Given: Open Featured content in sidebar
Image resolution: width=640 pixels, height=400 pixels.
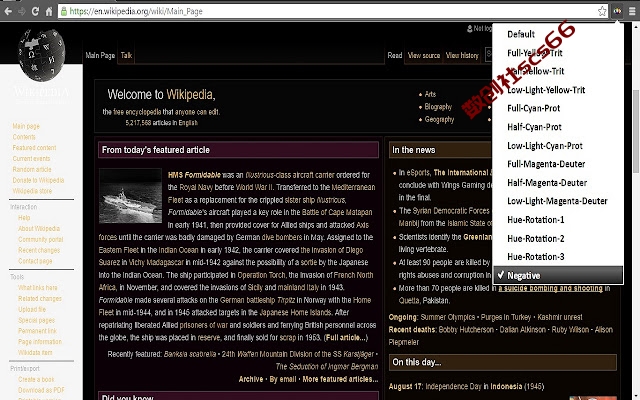Looking at the screenshot, I should pos(34,148).
